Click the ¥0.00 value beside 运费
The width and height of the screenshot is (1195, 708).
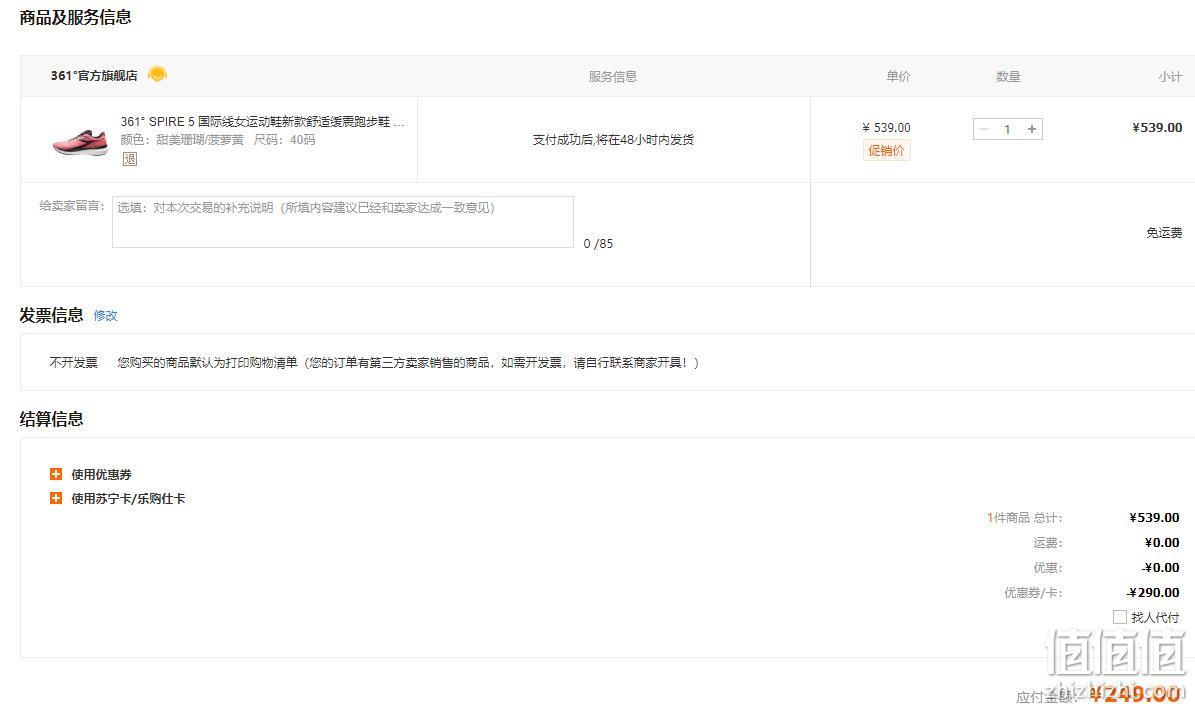[1162, 543]
